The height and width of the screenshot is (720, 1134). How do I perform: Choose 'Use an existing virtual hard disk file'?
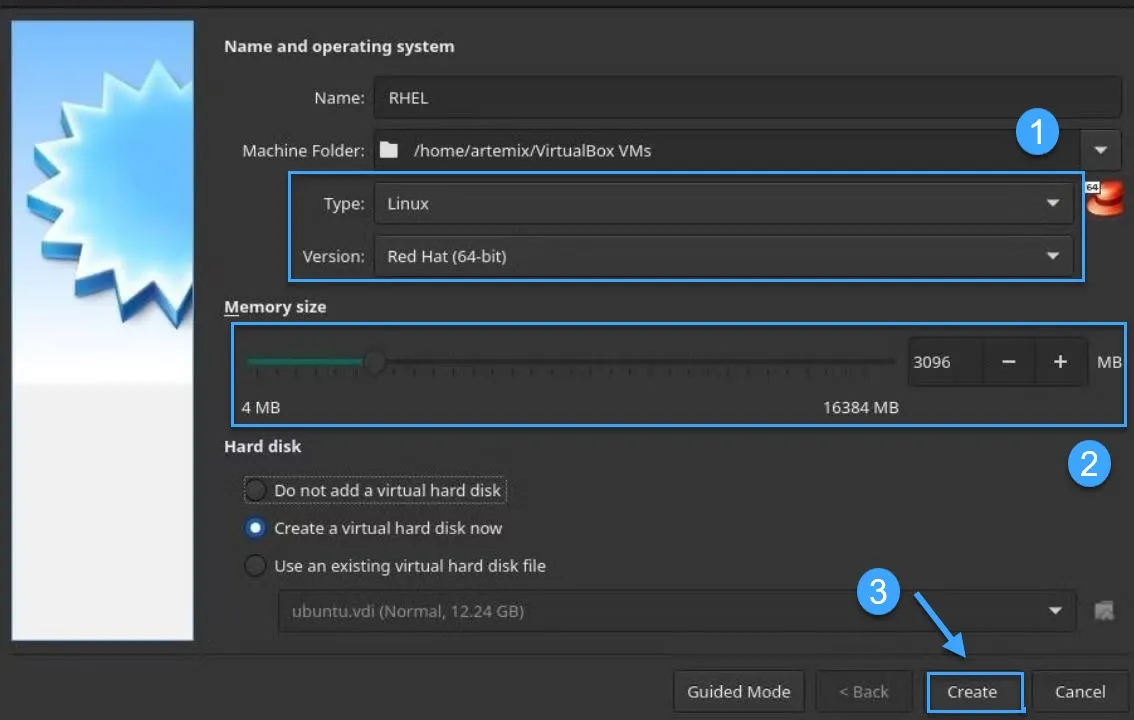pyautogui.click(x=256, y=566)
